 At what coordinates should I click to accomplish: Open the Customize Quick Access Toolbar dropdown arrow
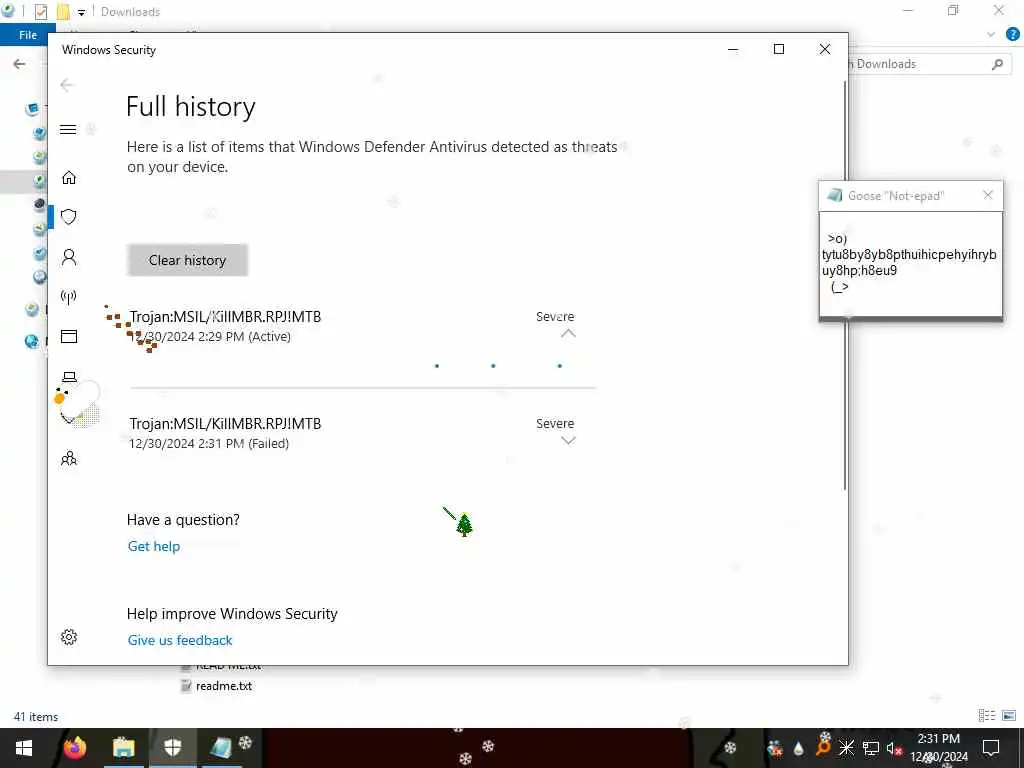pos(82,12)
